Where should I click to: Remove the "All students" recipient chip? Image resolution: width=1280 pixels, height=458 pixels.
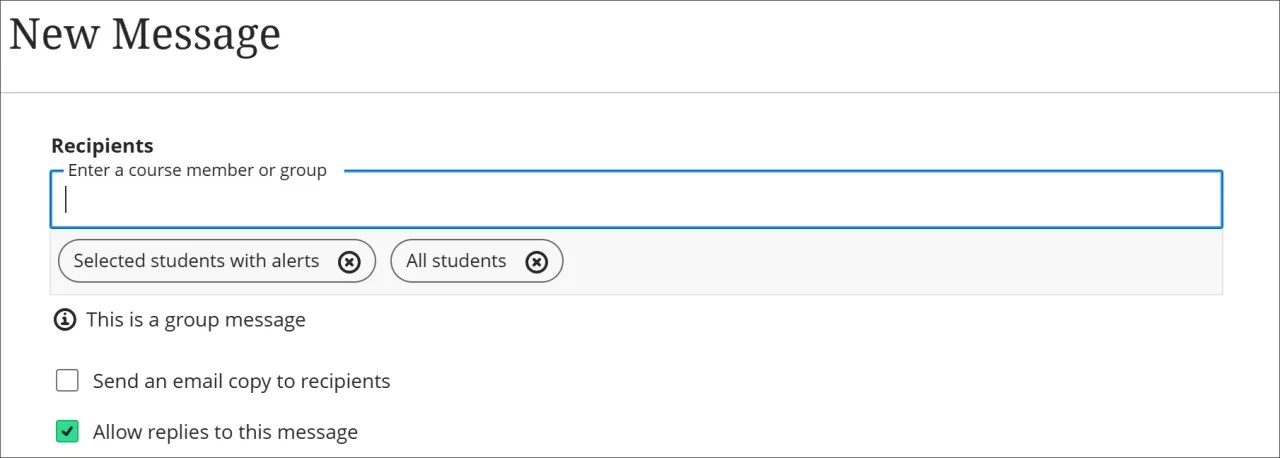(x=537, y=261)
